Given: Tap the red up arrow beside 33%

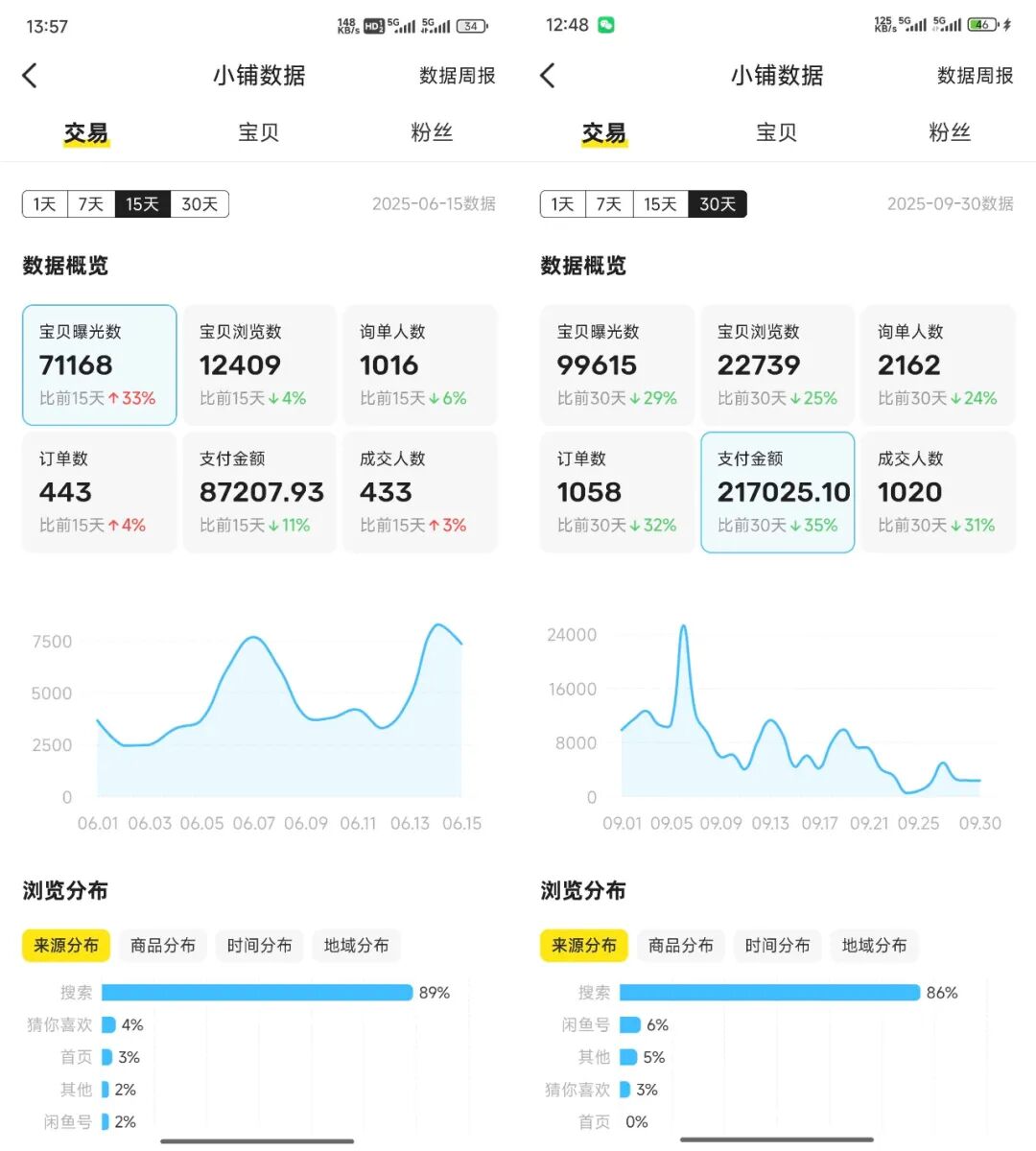Looking at the screenshot, I should [114, 399].
